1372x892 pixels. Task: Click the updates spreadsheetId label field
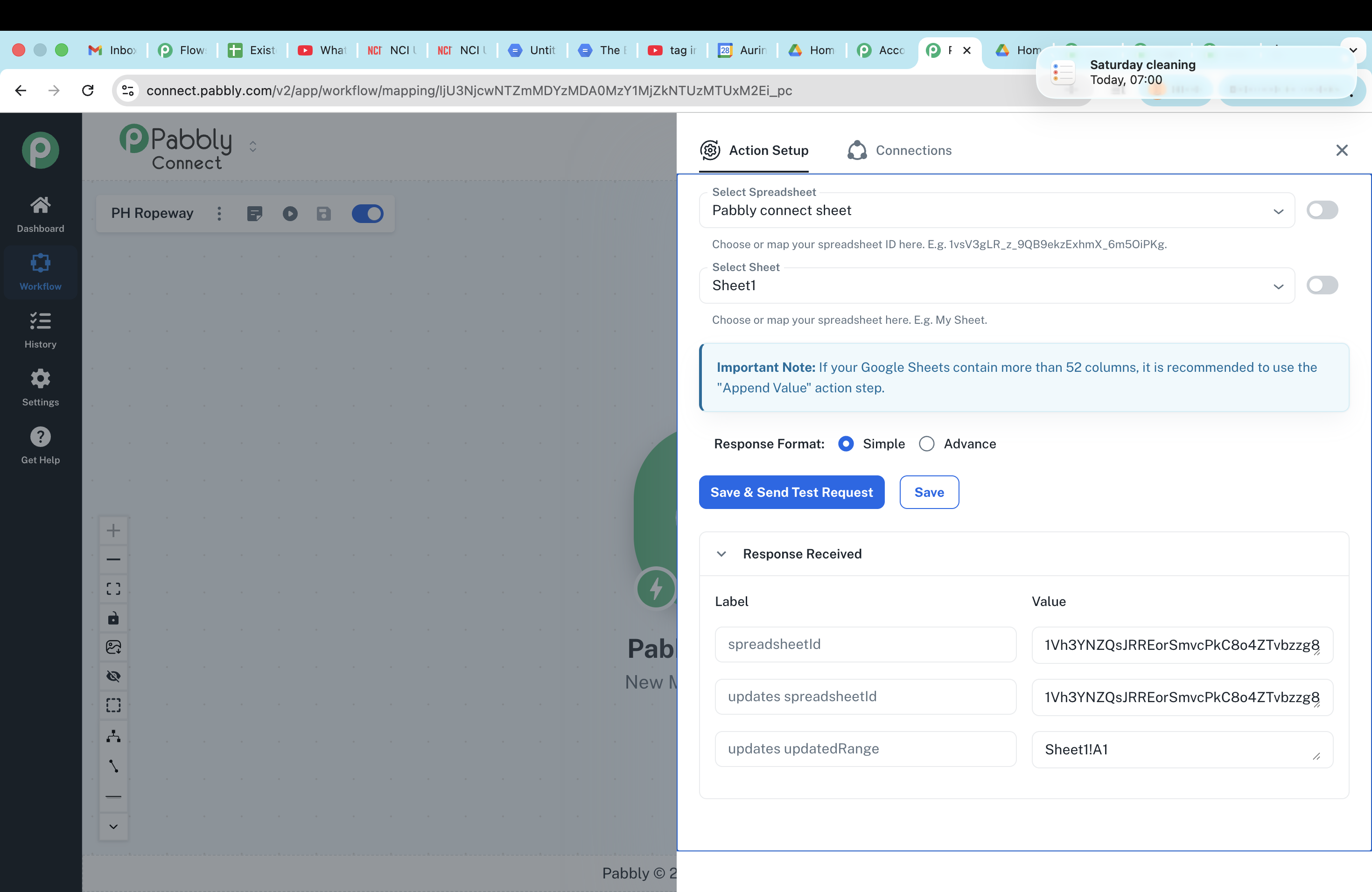pyautogui.click(x=865, y=697)
